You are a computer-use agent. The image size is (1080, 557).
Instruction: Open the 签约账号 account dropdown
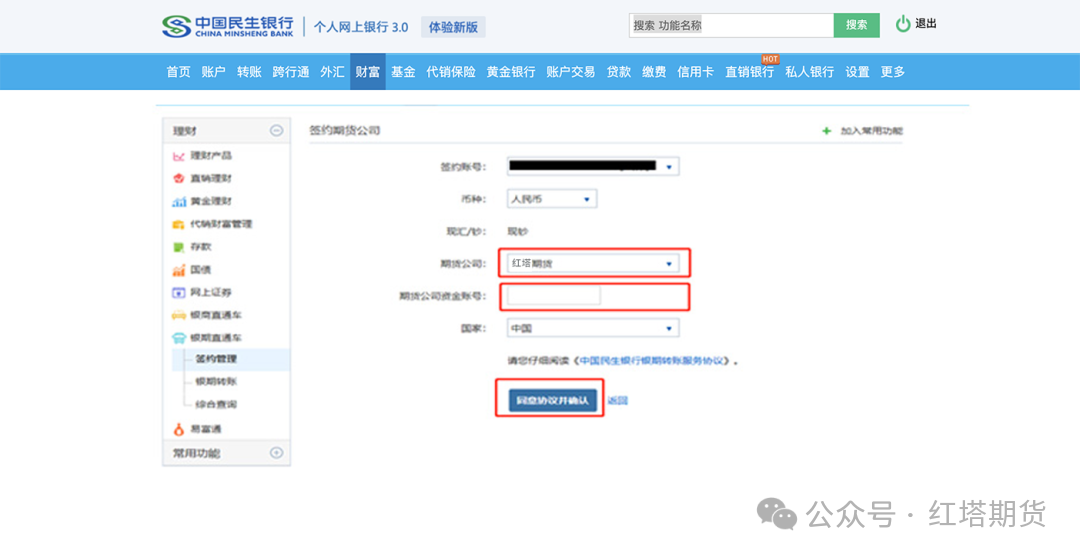[593, 167]
